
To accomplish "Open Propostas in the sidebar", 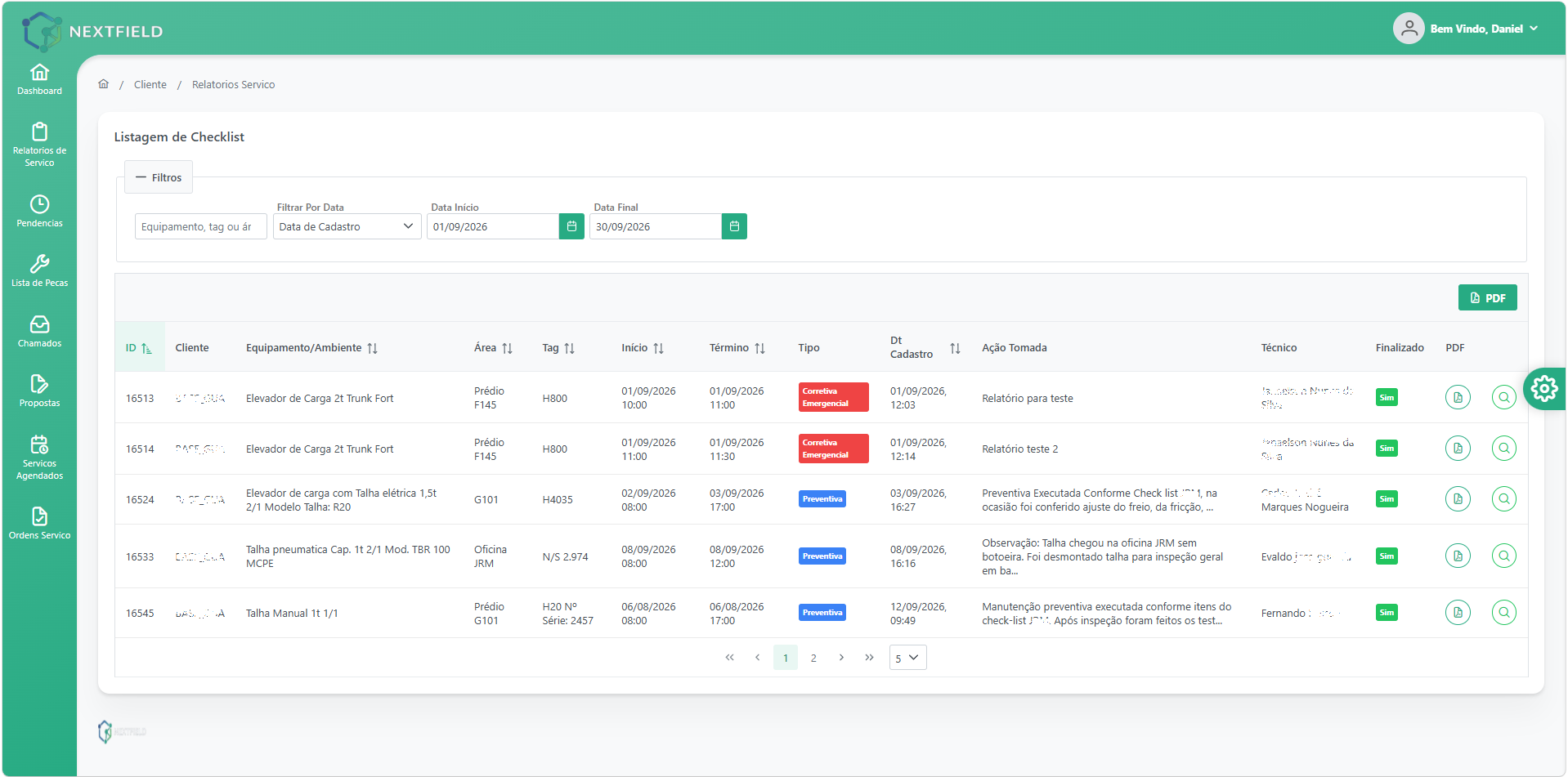I will 39,391.
